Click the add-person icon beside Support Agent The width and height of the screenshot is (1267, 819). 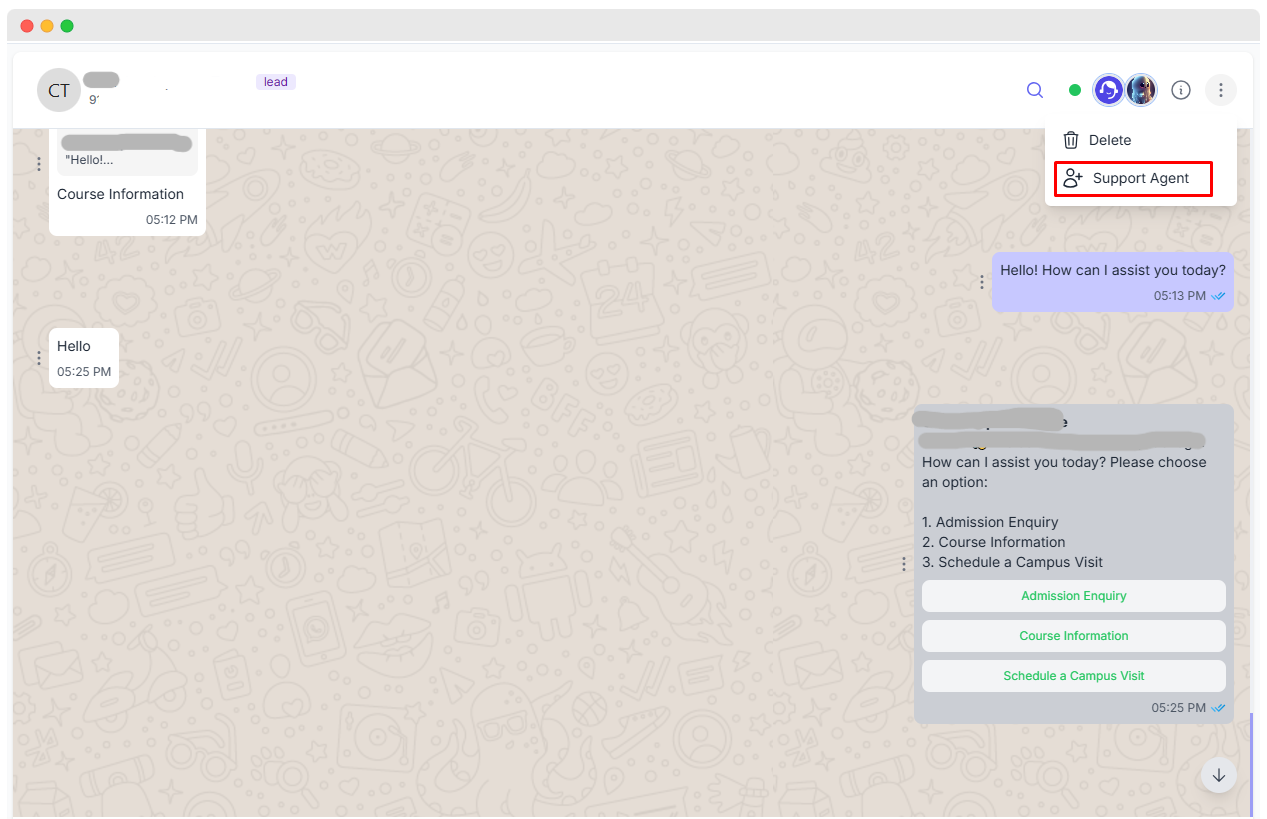[x=1073, y=178]
